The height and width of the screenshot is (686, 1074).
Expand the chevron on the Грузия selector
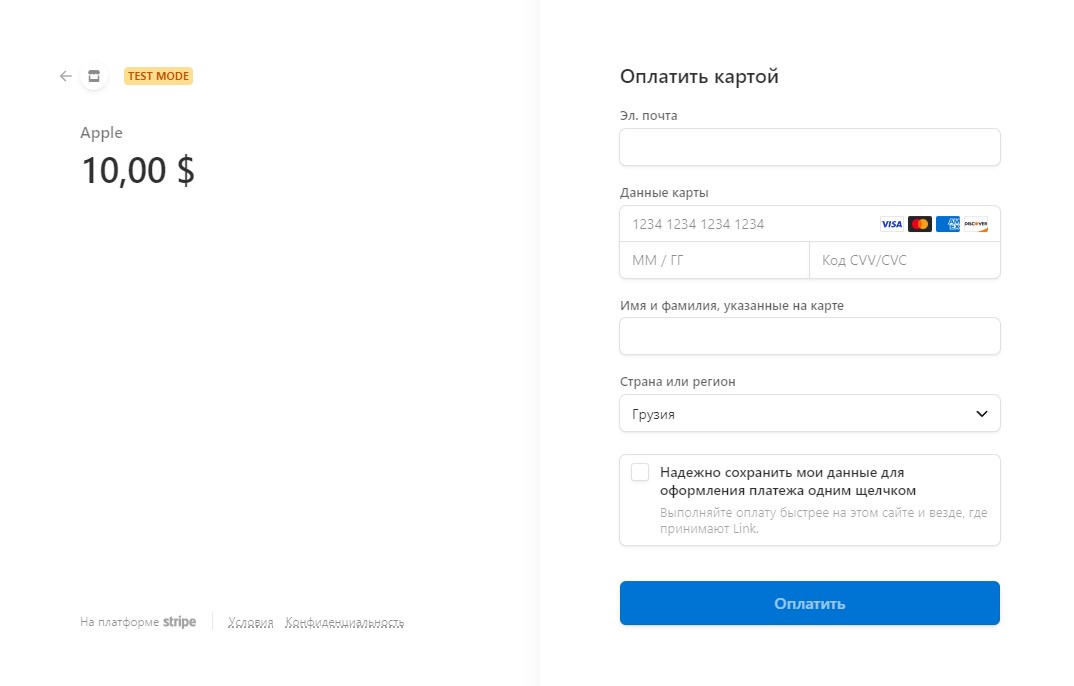coord(980,413)
